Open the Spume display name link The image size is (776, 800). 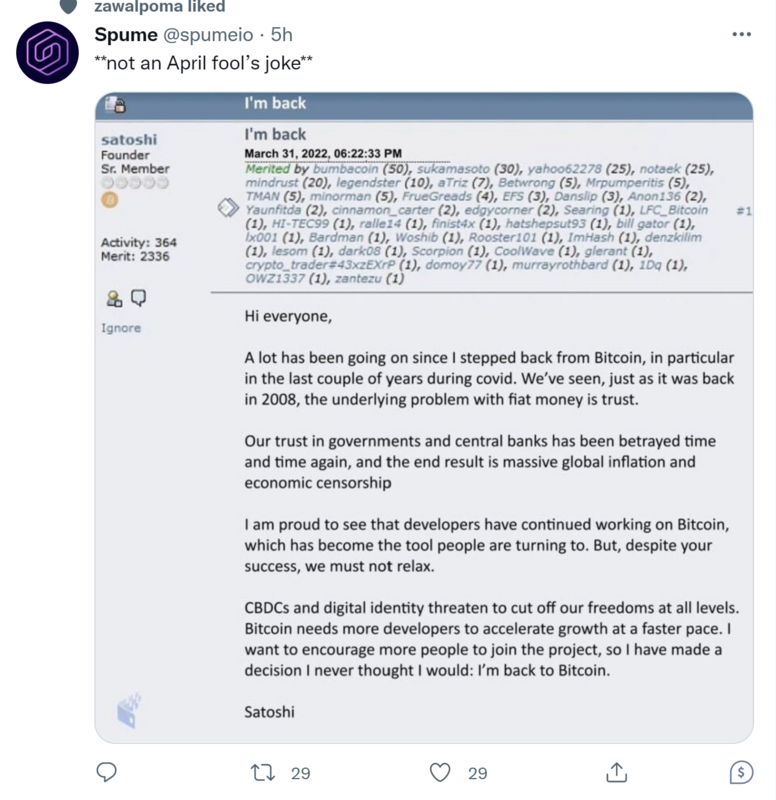click(126, 35)
